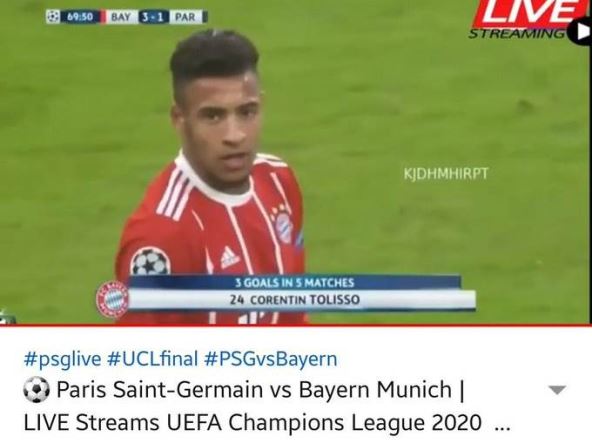This screenshot has height=443, width=592.
Task: Click the KJDHMHIRPT watermark text
Action: click(446, 173)
